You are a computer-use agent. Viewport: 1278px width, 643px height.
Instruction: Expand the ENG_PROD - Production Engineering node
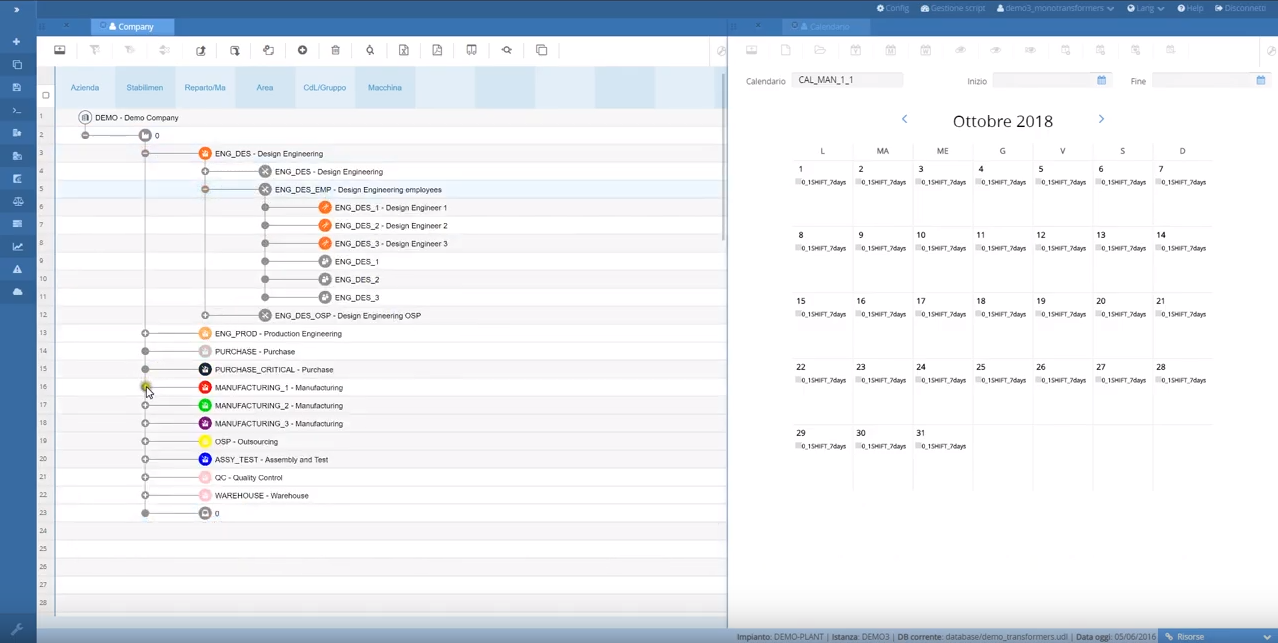(x=145, y=334)
